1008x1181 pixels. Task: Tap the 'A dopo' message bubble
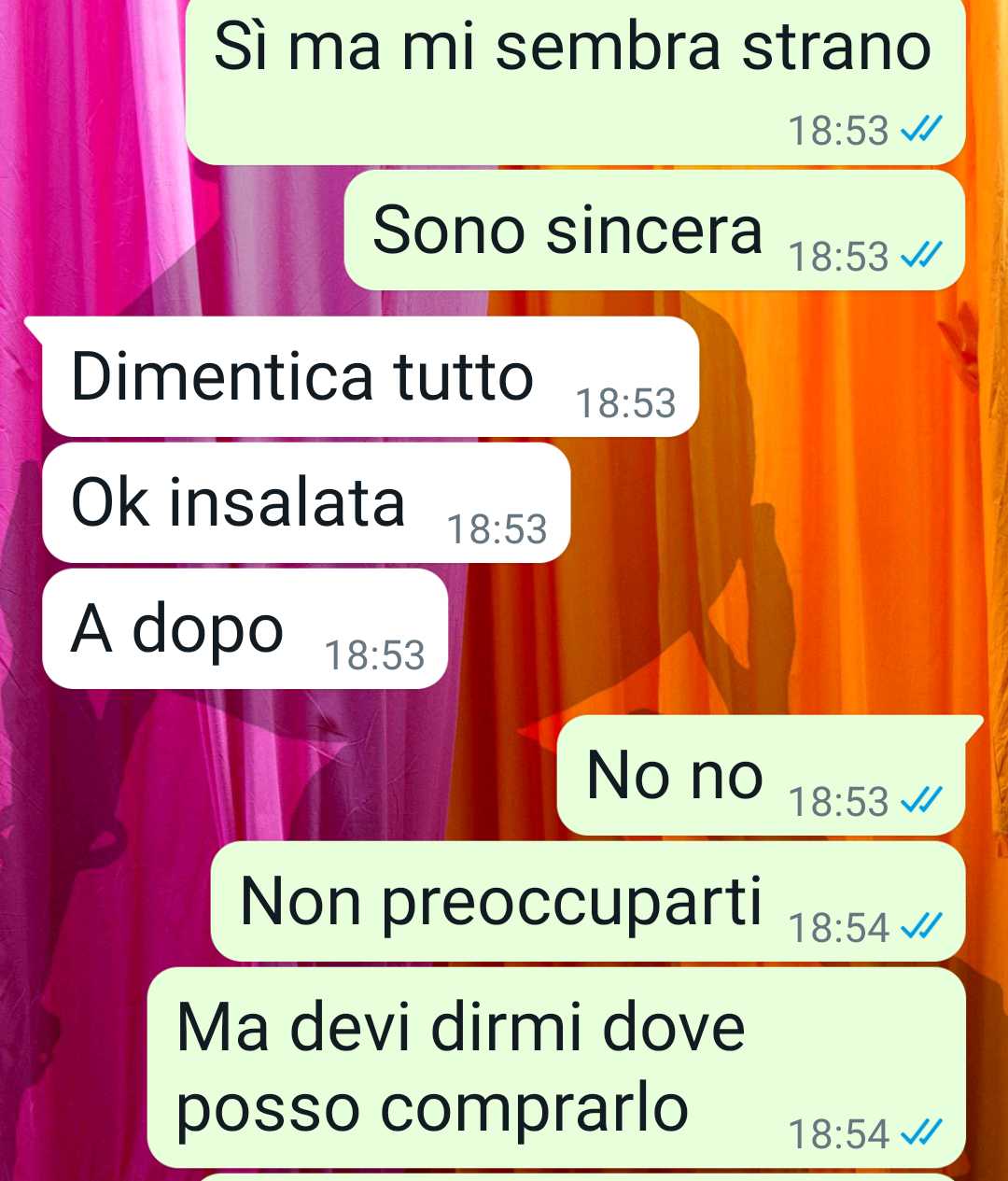(x=245, y=628)
